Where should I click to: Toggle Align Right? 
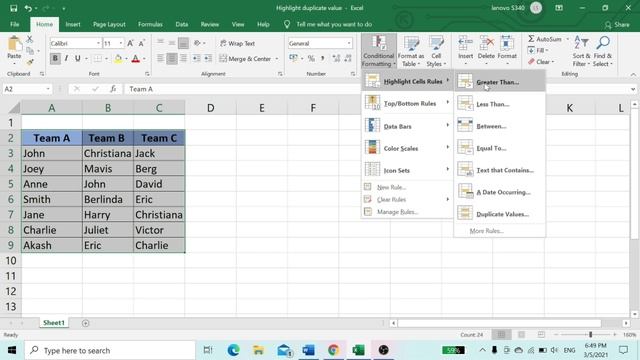click(x=184, y=59)
